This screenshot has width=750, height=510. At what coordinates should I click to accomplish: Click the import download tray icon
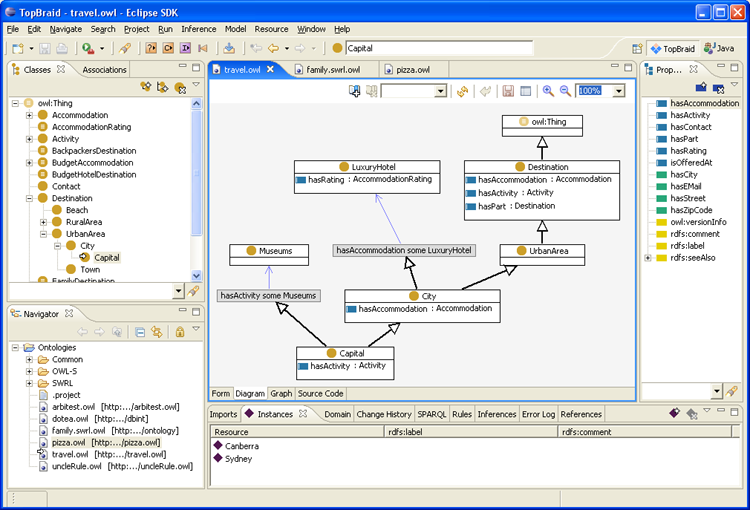(x=229, y=48)
